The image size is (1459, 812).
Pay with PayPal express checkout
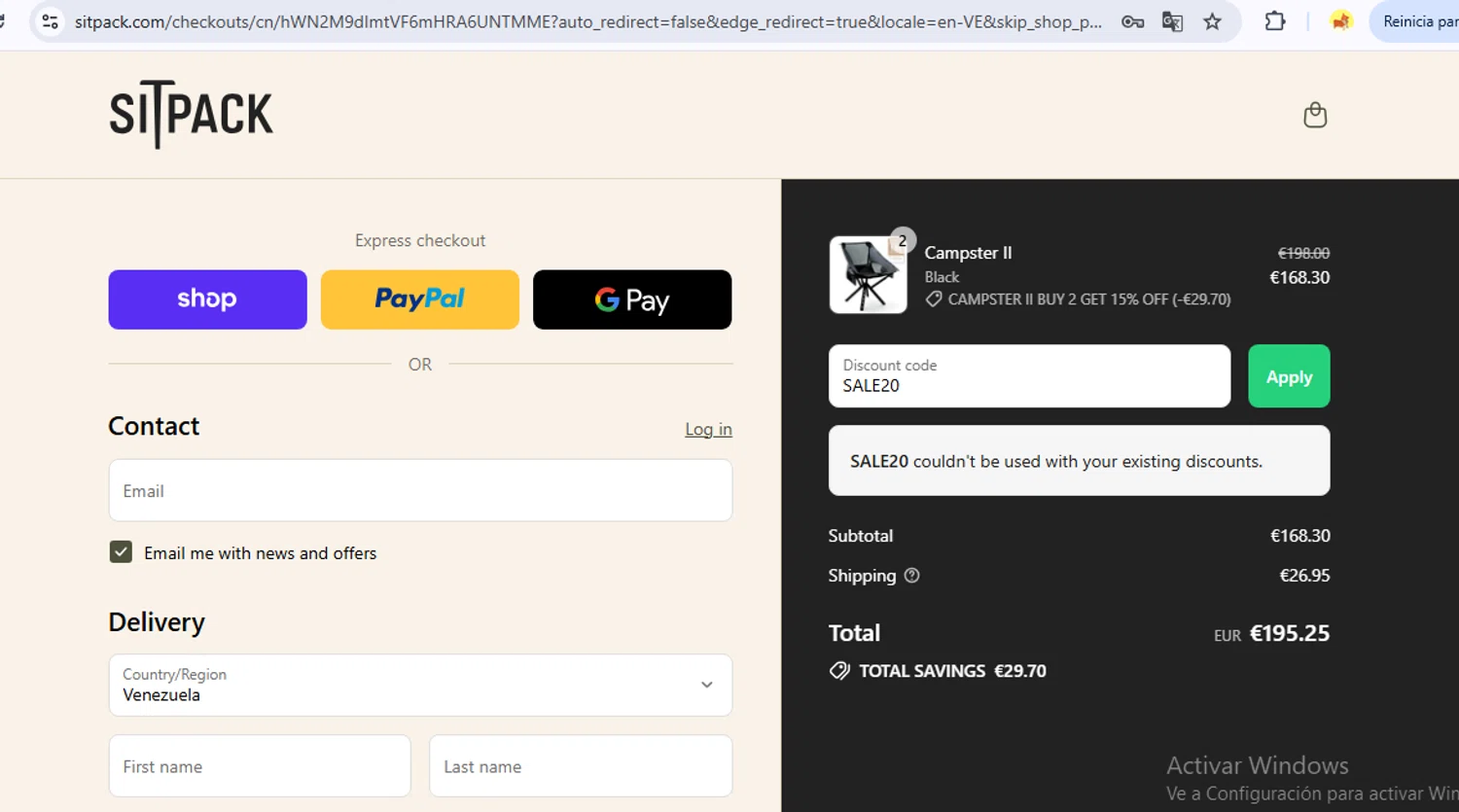coord(420,300)
